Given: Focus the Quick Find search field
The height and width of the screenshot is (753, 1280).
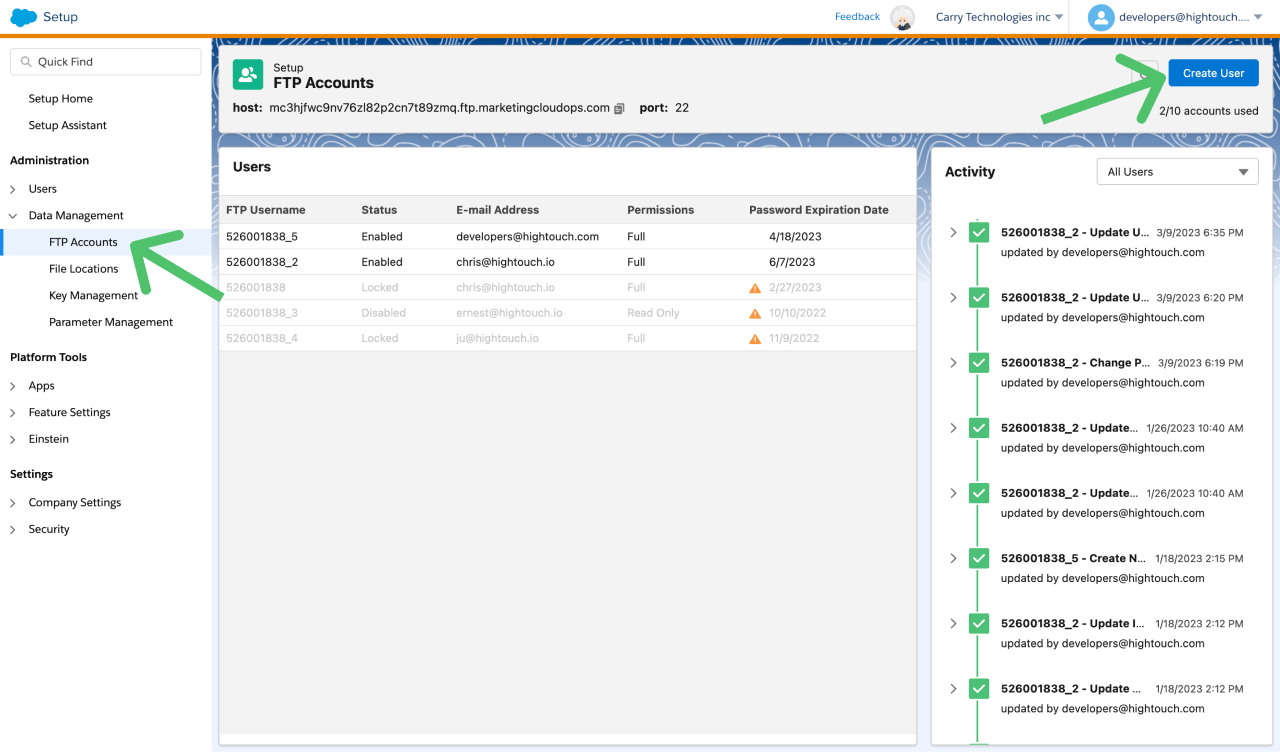Looking at the screenshot, I should point(106,62).
